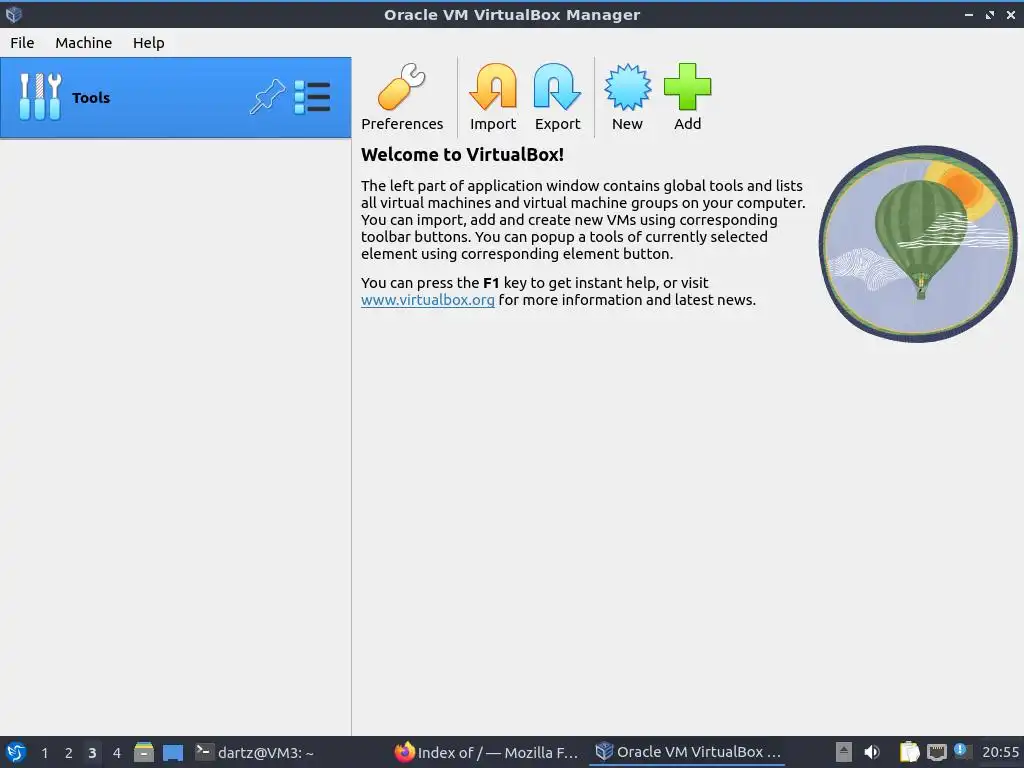
Task: Create a new VM with New
Action: [627, 97]
